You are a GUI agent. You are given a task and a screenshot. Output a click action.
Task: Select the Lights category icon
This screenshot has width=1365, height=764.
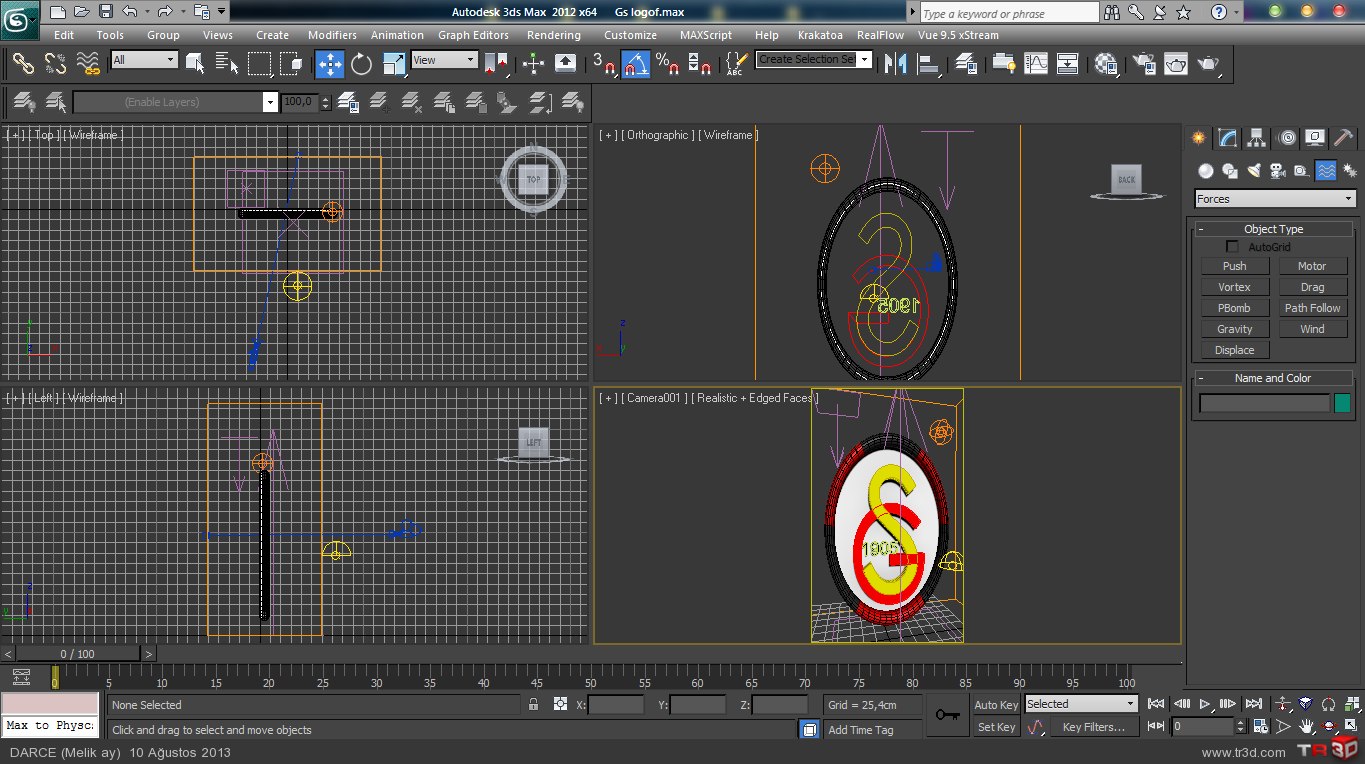coord(1254,171)
